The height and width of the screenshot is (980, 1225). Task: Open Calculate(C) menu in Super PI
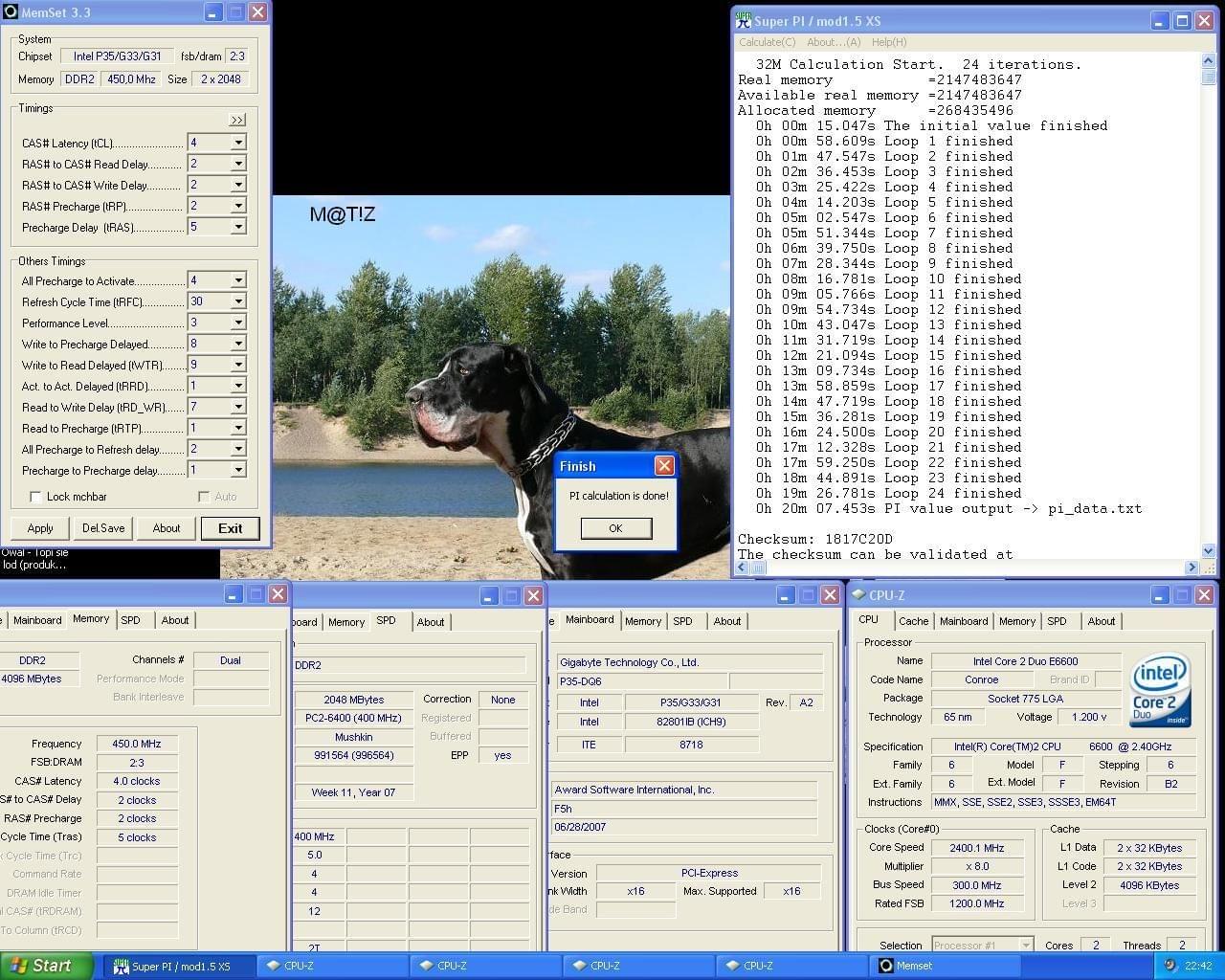768,42
